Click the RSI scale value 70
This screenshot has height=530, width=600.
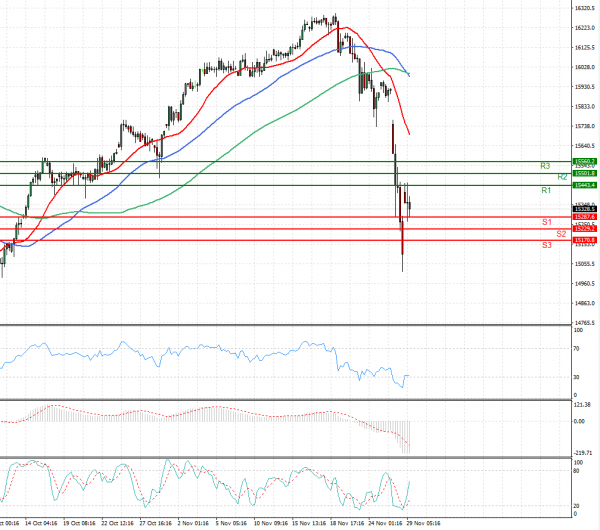point(578,349)
